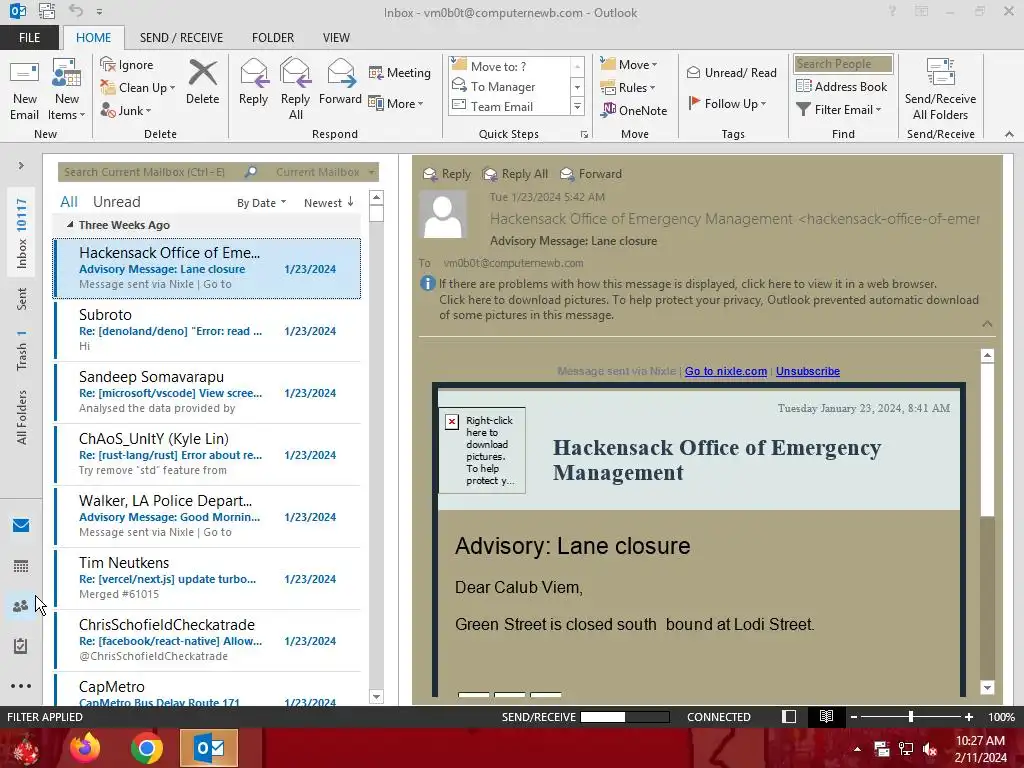The height and width of the screenshot is (768, 1024).
Task: Switch to People view
Action: click(21, 606)
